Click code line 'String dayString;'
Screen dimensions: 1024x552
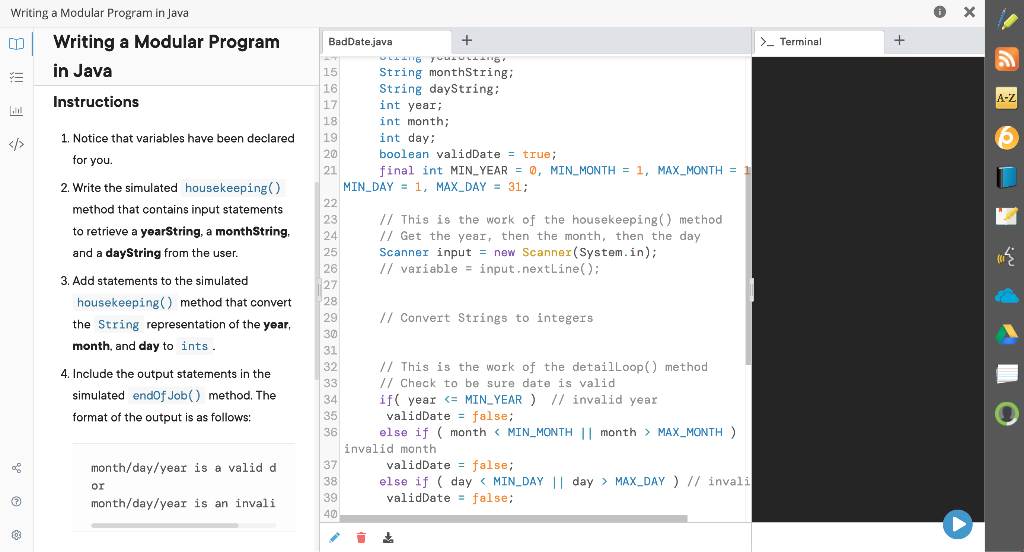pos(439,89)
